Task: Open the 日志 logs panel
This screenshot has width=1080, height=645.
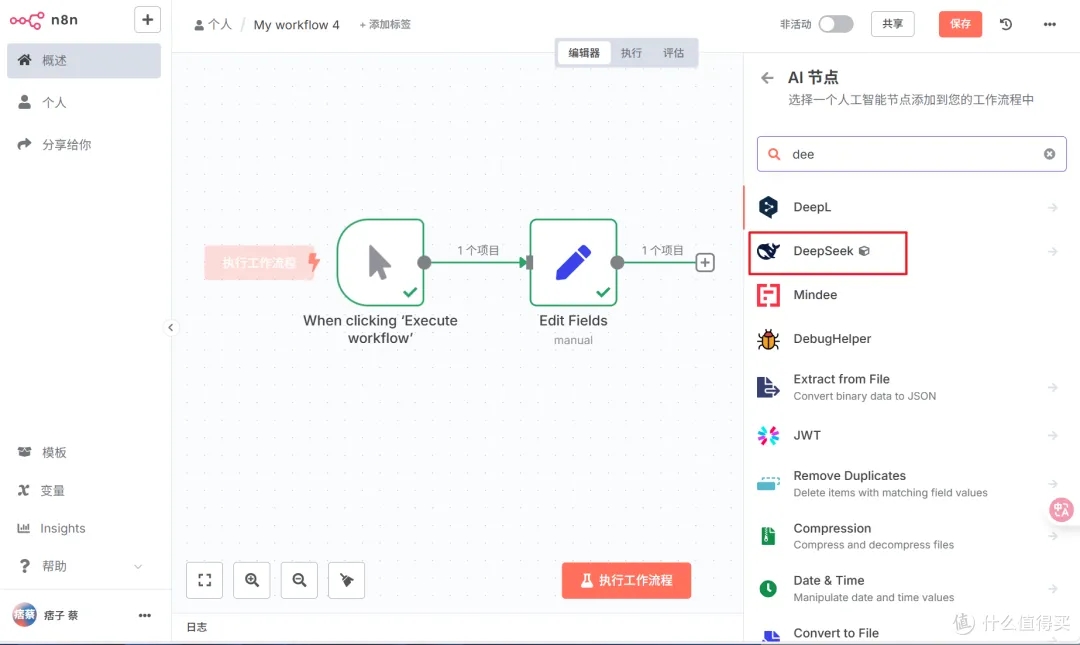Action: pyautogui.click(x=197, y=627)
